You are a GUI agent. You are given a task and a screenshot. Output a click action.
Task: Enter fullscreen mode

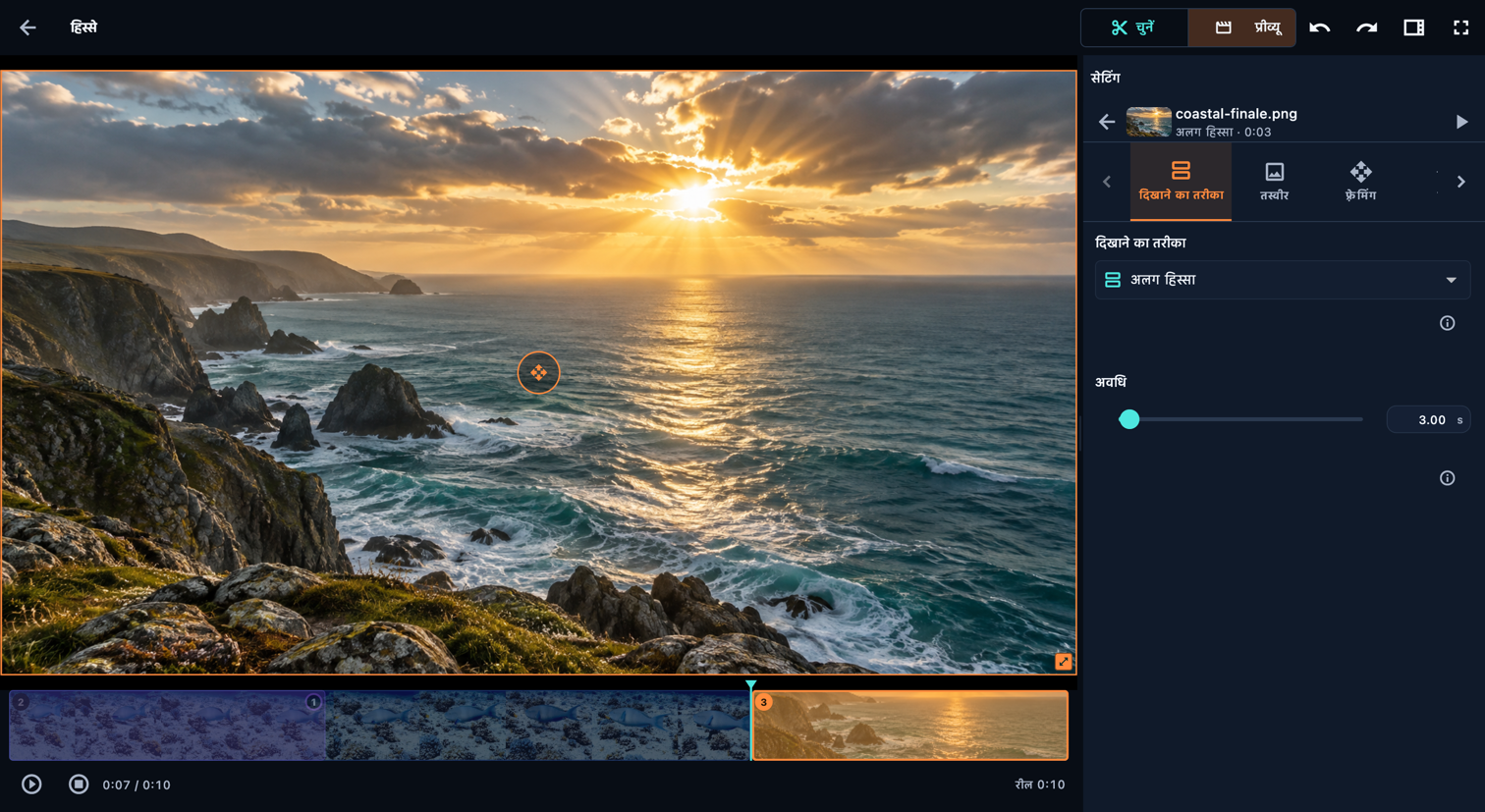(1460, 27)
